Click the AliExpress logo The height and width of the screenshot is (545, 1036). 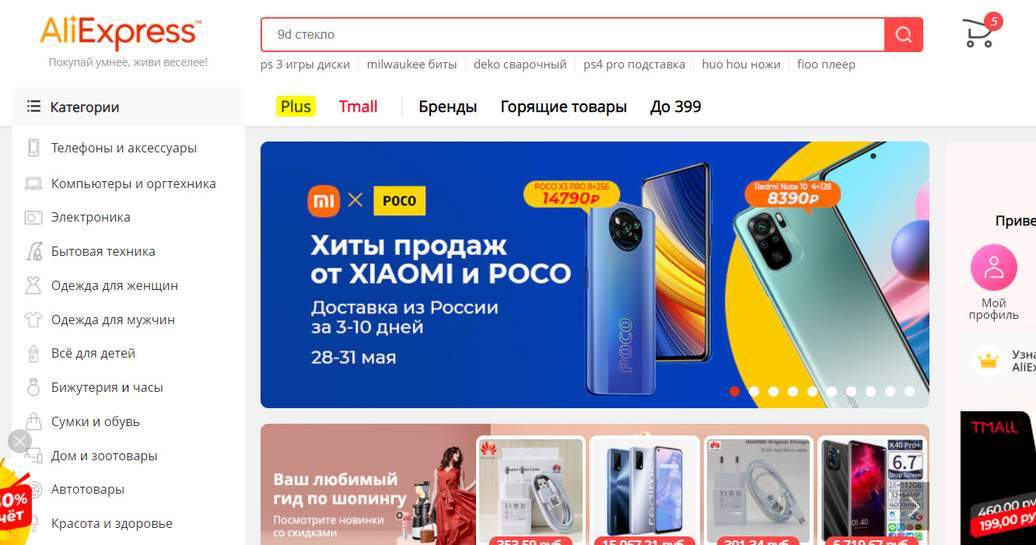[x=120, y=33]
